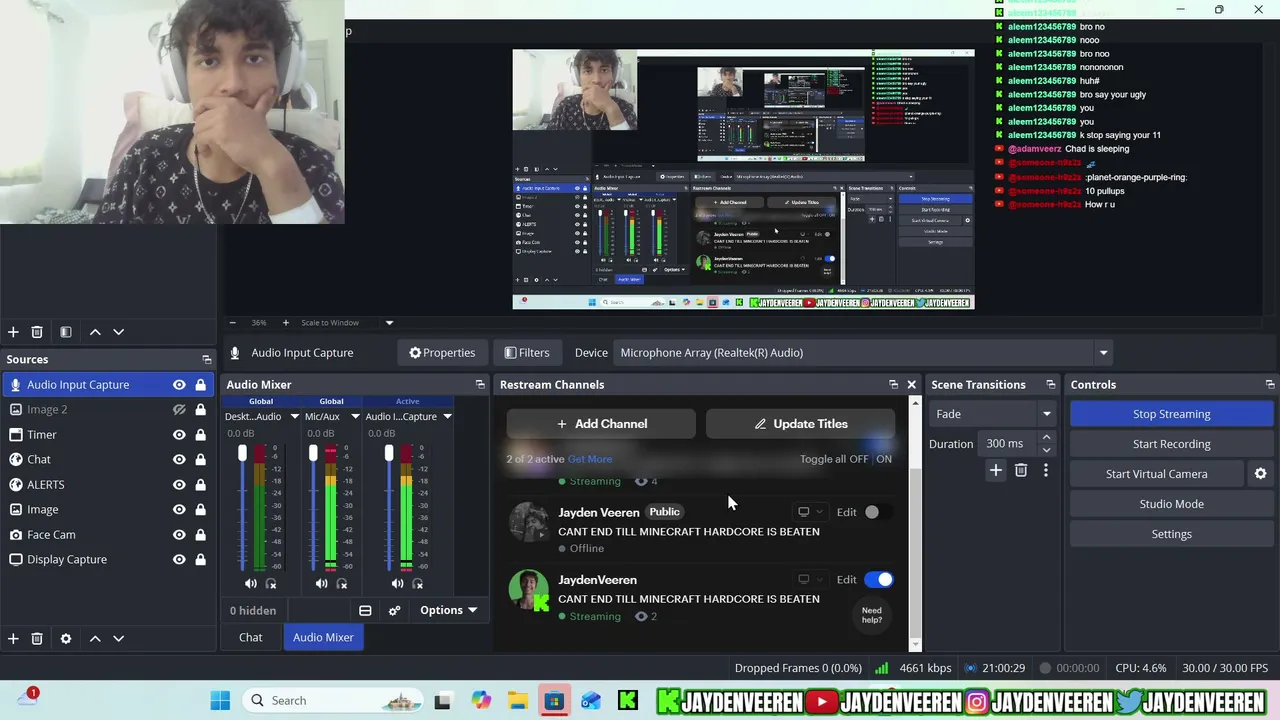Viewport: 1280px width, 720px height.
Task: Pop out the Audio Mixer dock
Action: tap(480, 385)
